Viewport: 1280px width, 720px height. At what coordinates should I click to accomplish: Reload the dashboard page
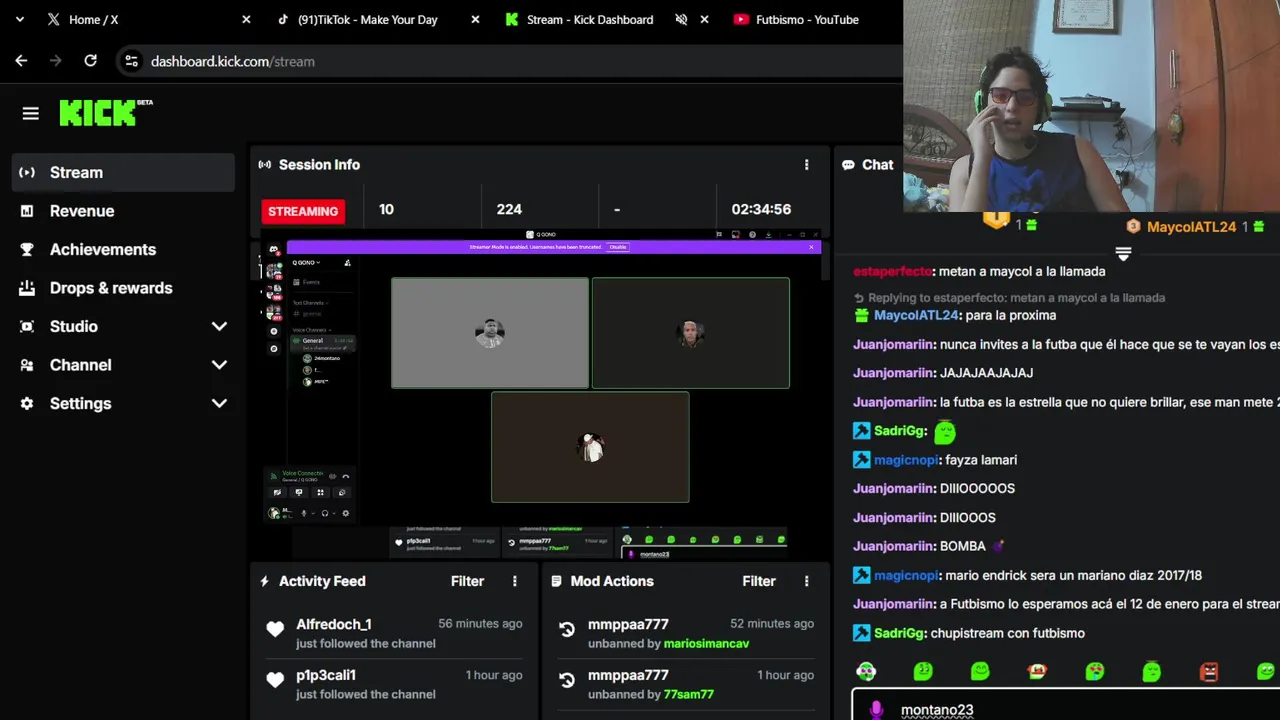pos(90,61)
